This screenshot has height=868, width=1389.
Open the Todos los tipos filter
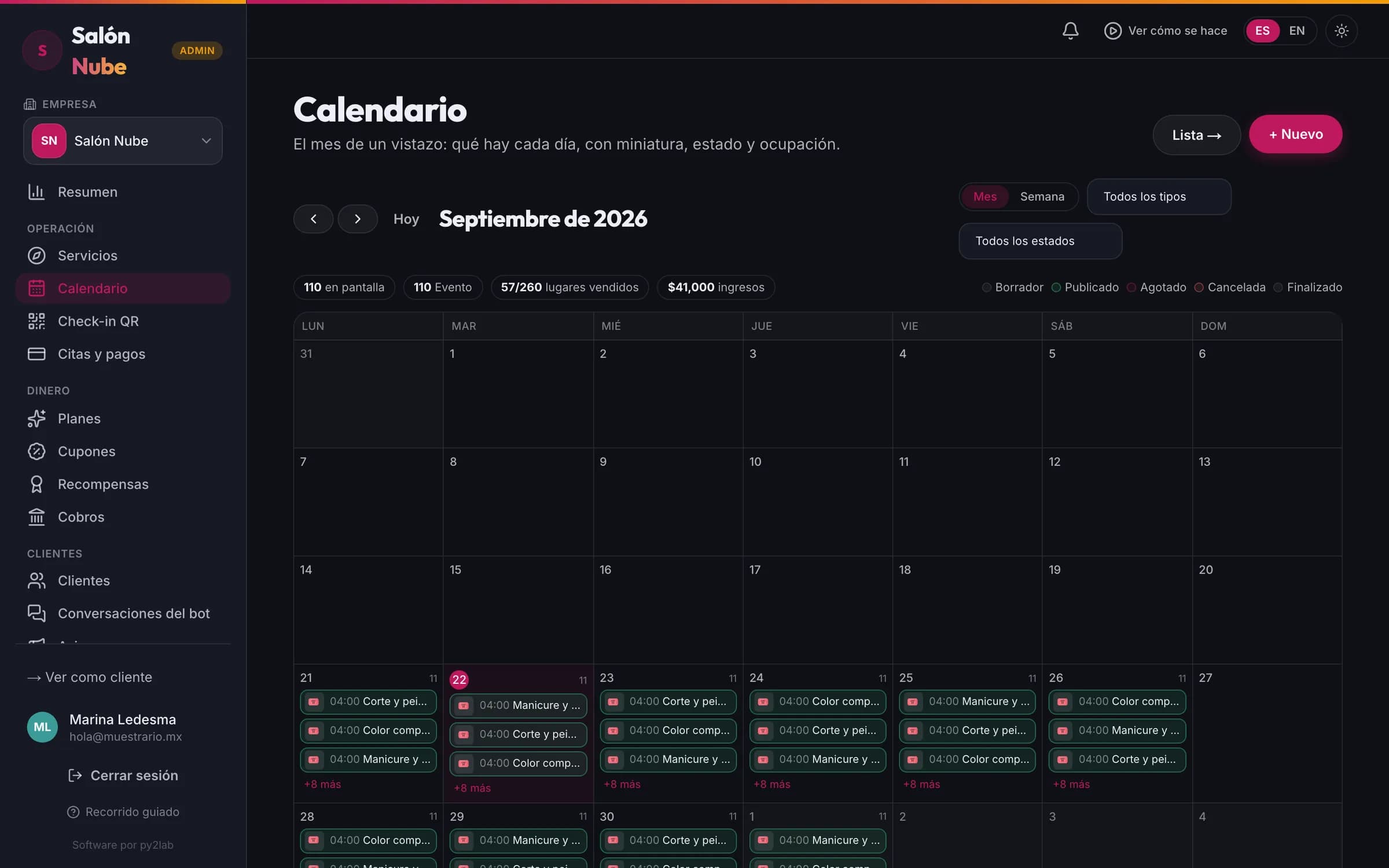(1159, 197)
